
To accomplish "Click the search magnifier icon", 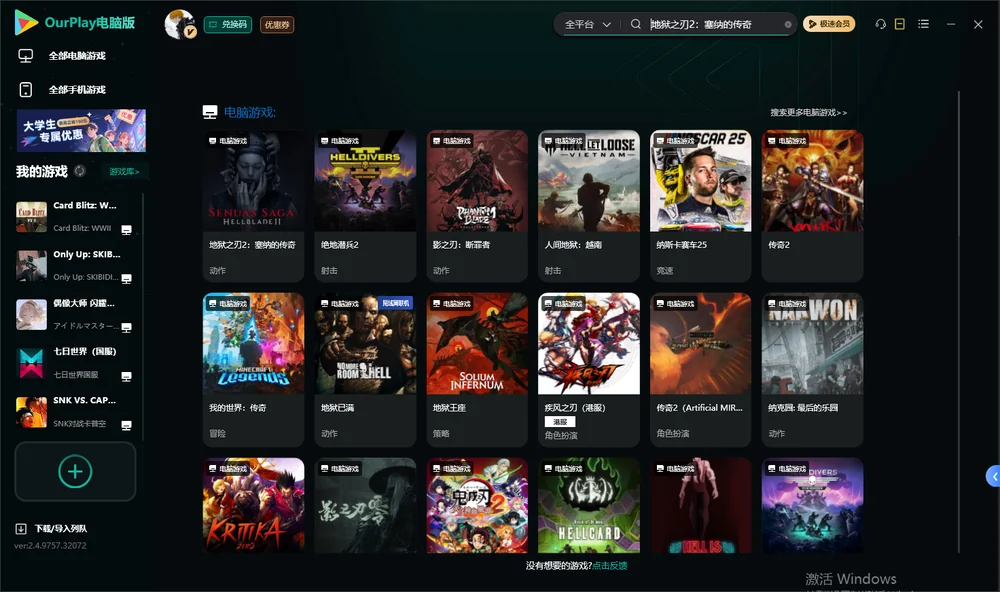I will pyautogui.click(x=636, y=24).
